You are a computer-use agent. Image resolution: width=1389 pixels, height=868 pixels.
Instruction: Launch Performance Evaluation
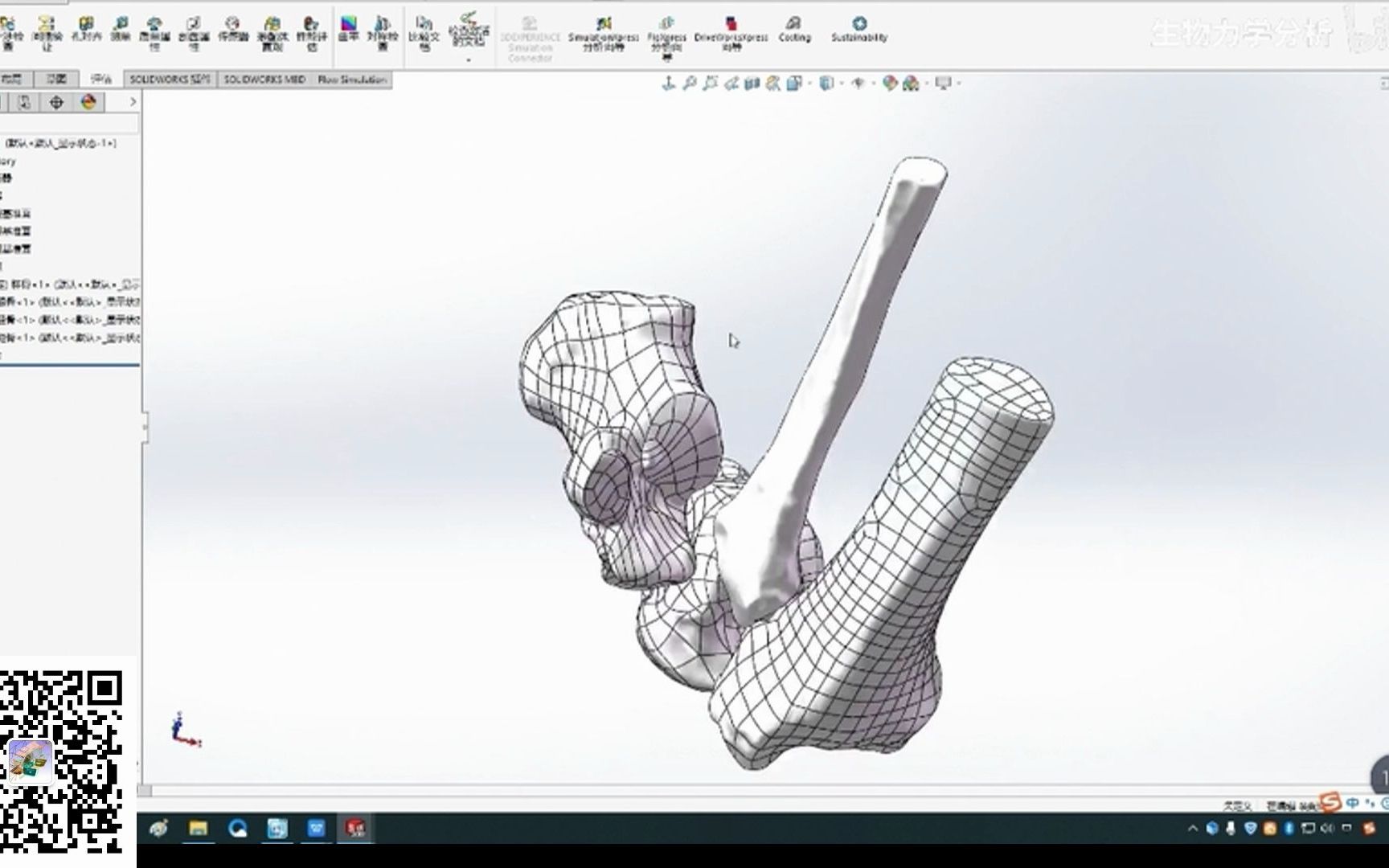pos(312,32)
